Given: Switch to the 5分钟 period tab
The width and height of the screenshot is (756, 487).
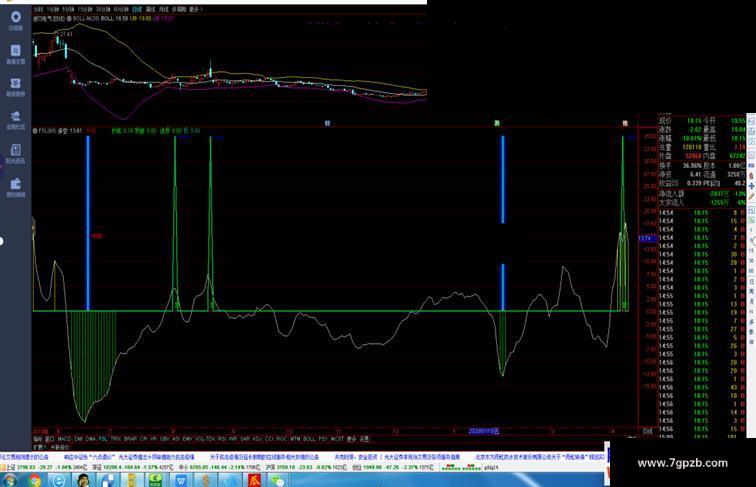Looking at the screenshot, I should (69, 9).
